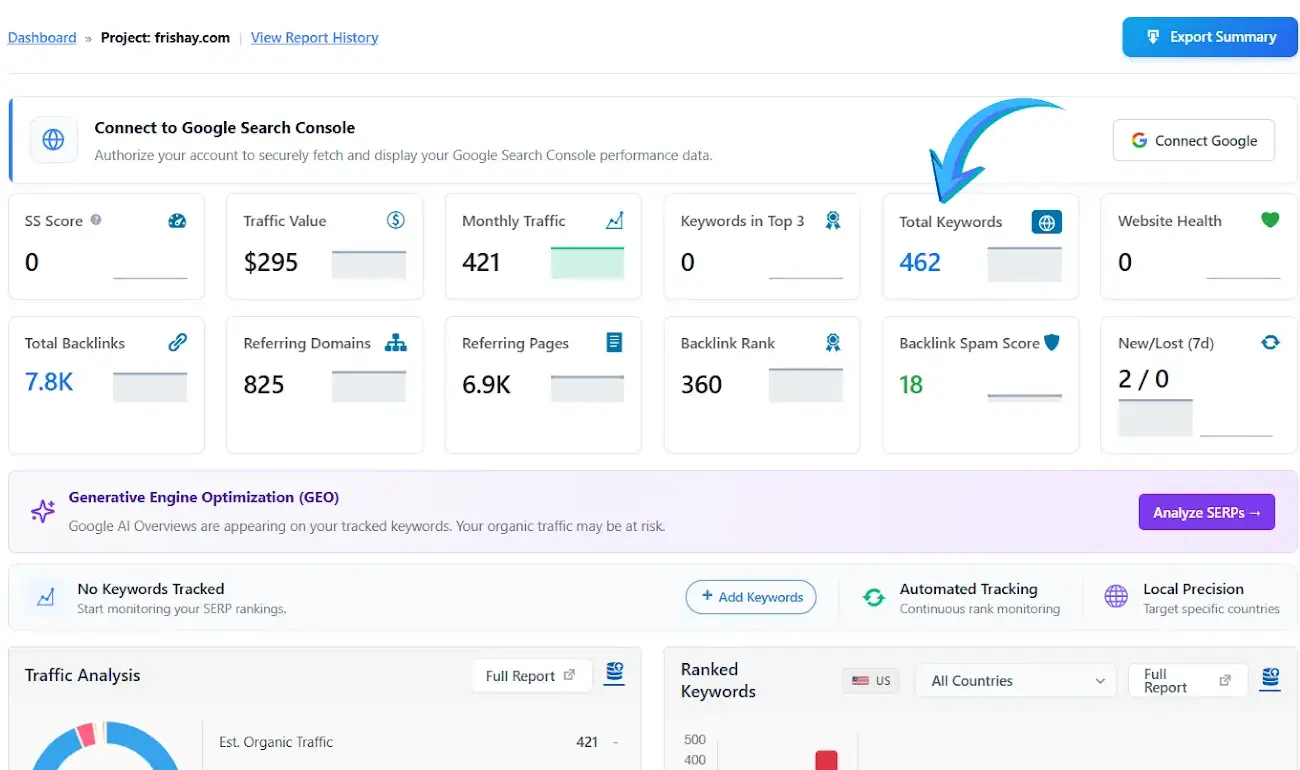
Task: Click the Monthly Traffic chart icon
Action: coord(614,221)
